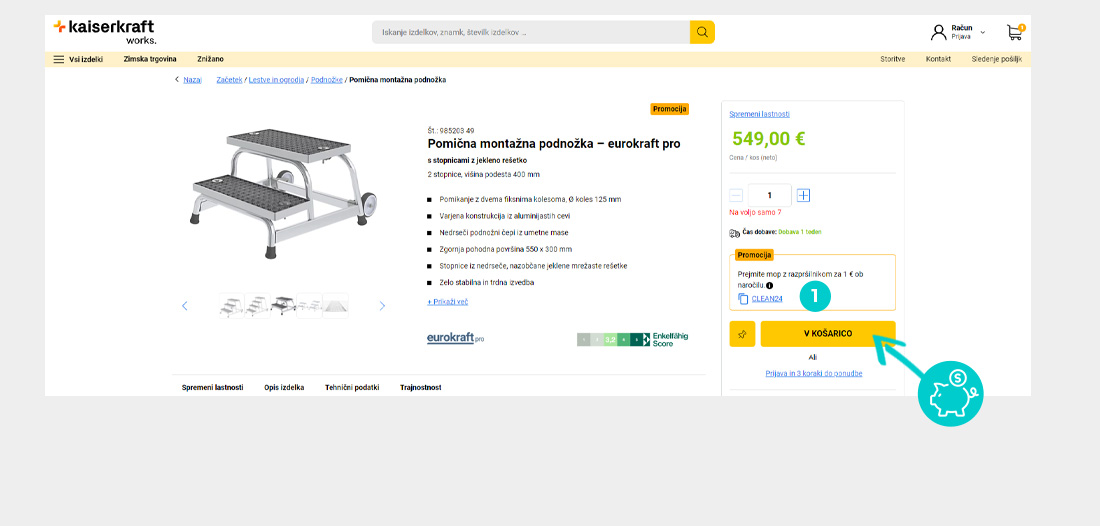The height and width of the screenshot is (526, 1100).
Task: Switch to Opis izdelka tab
Action: (x=284, y=388)
